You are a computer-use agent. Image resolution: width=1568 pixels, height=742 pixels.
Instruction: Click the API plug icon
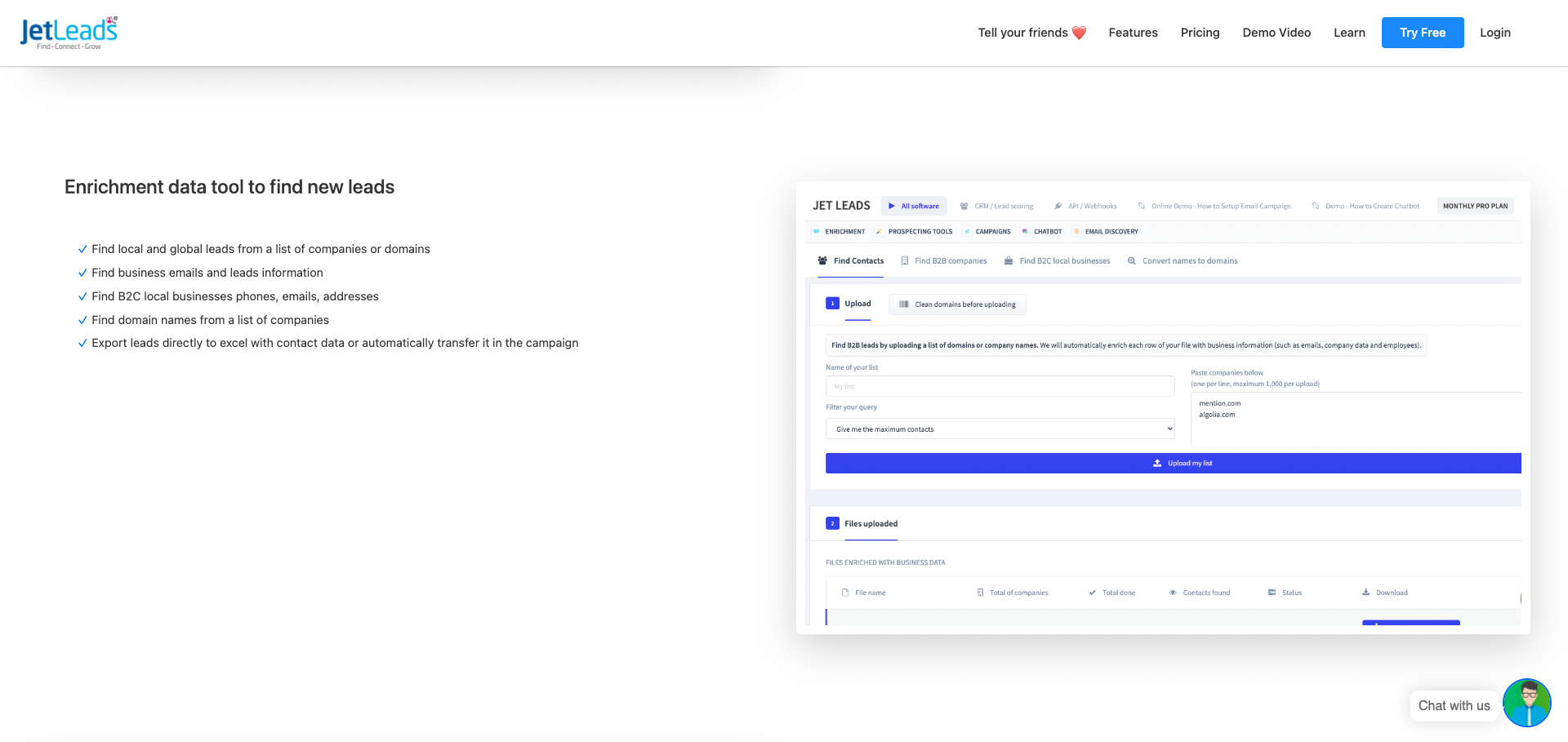coord(1058,206)
